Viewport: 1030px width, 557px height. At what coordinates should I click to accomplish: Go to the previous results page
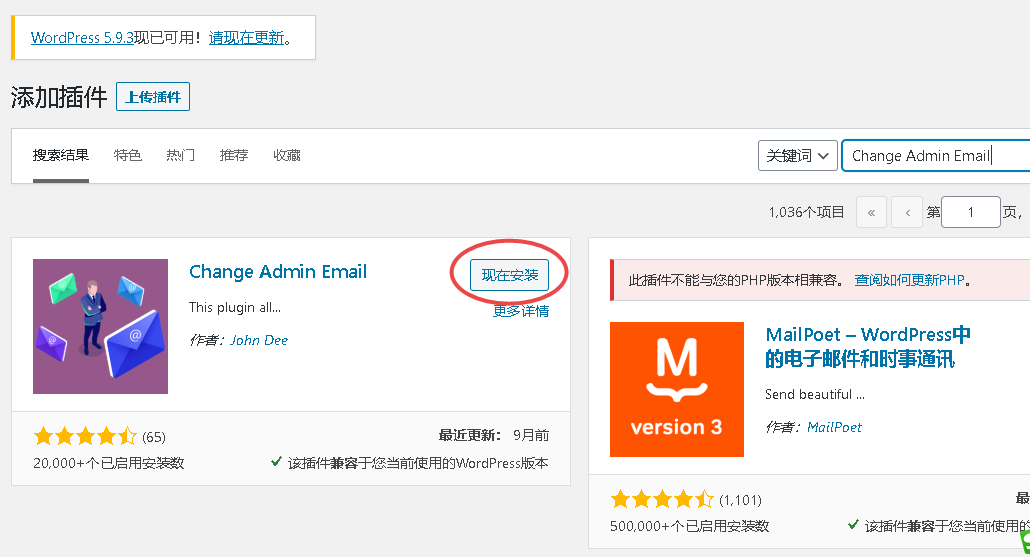[x=907, y=212]
